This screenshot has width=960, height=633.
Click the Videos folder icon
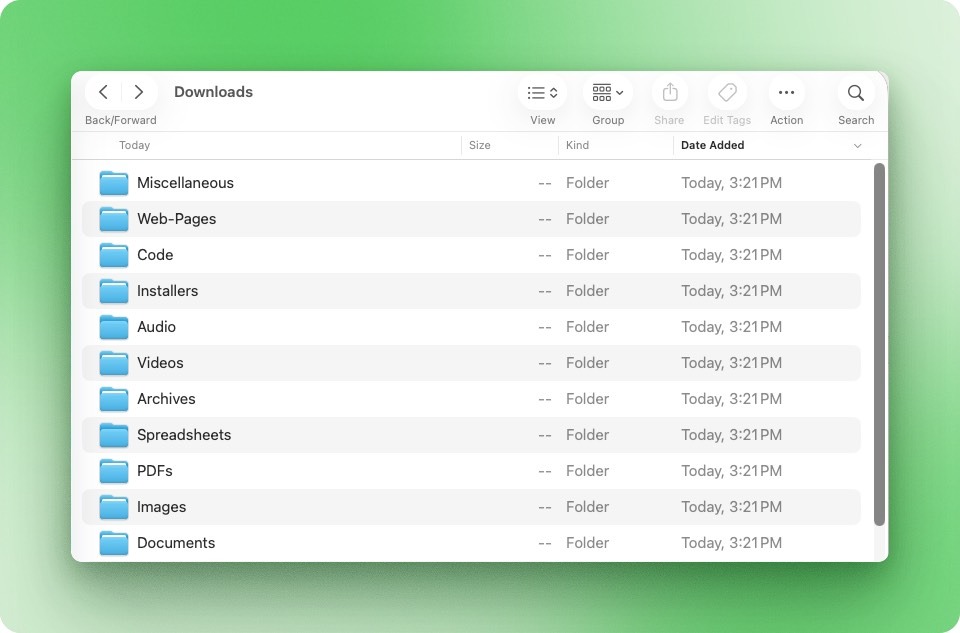[x=113, y=362]
